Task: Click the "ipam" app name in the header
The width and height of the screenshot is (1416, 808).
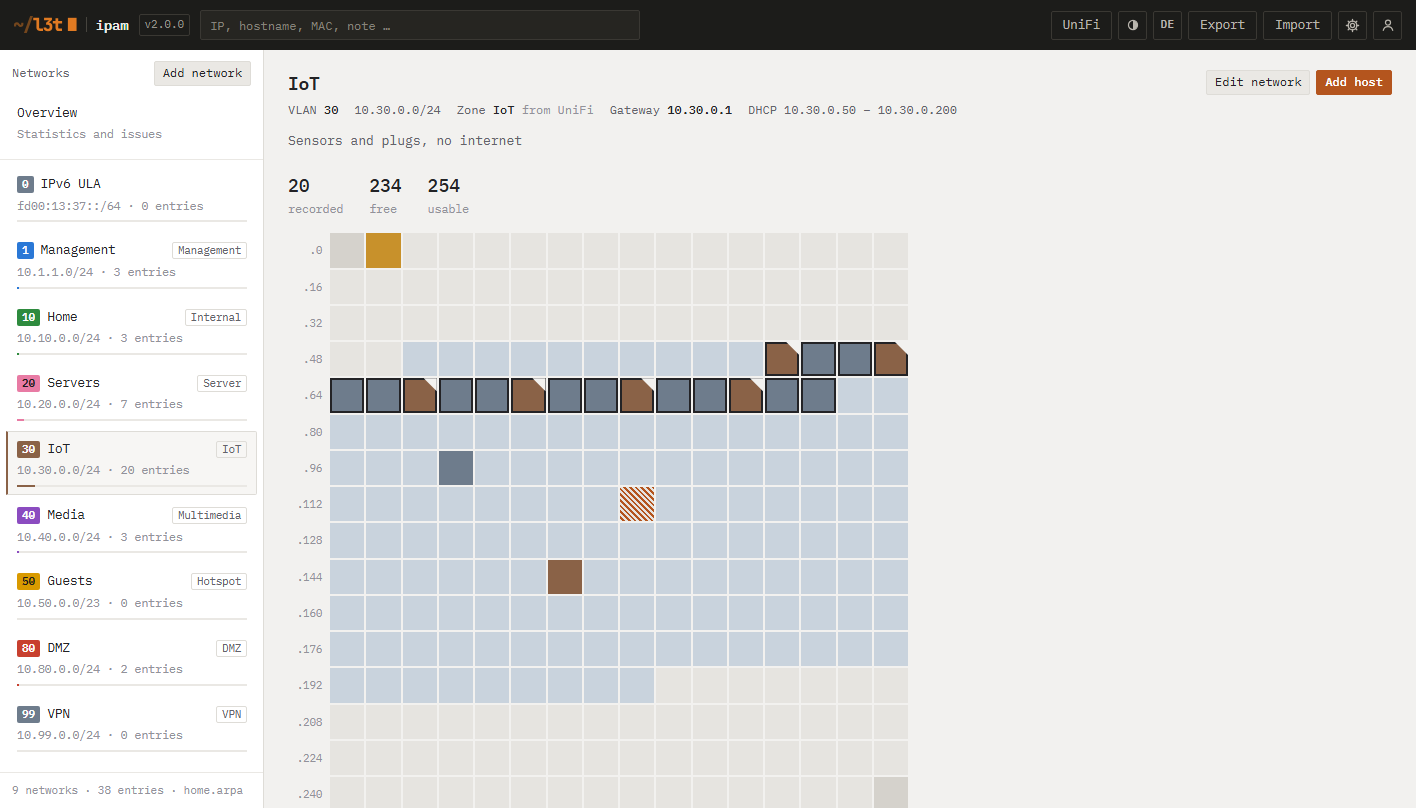Action: 113,25
